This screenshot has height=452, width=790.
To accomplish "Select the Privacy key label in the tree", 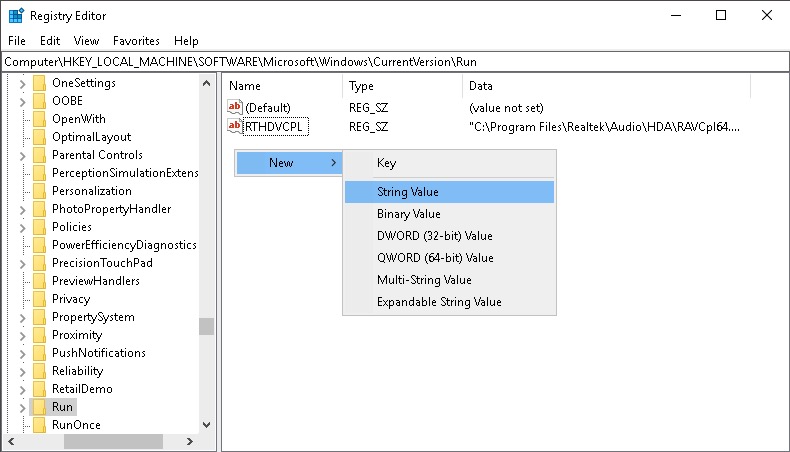I will (x=71, y=299).
